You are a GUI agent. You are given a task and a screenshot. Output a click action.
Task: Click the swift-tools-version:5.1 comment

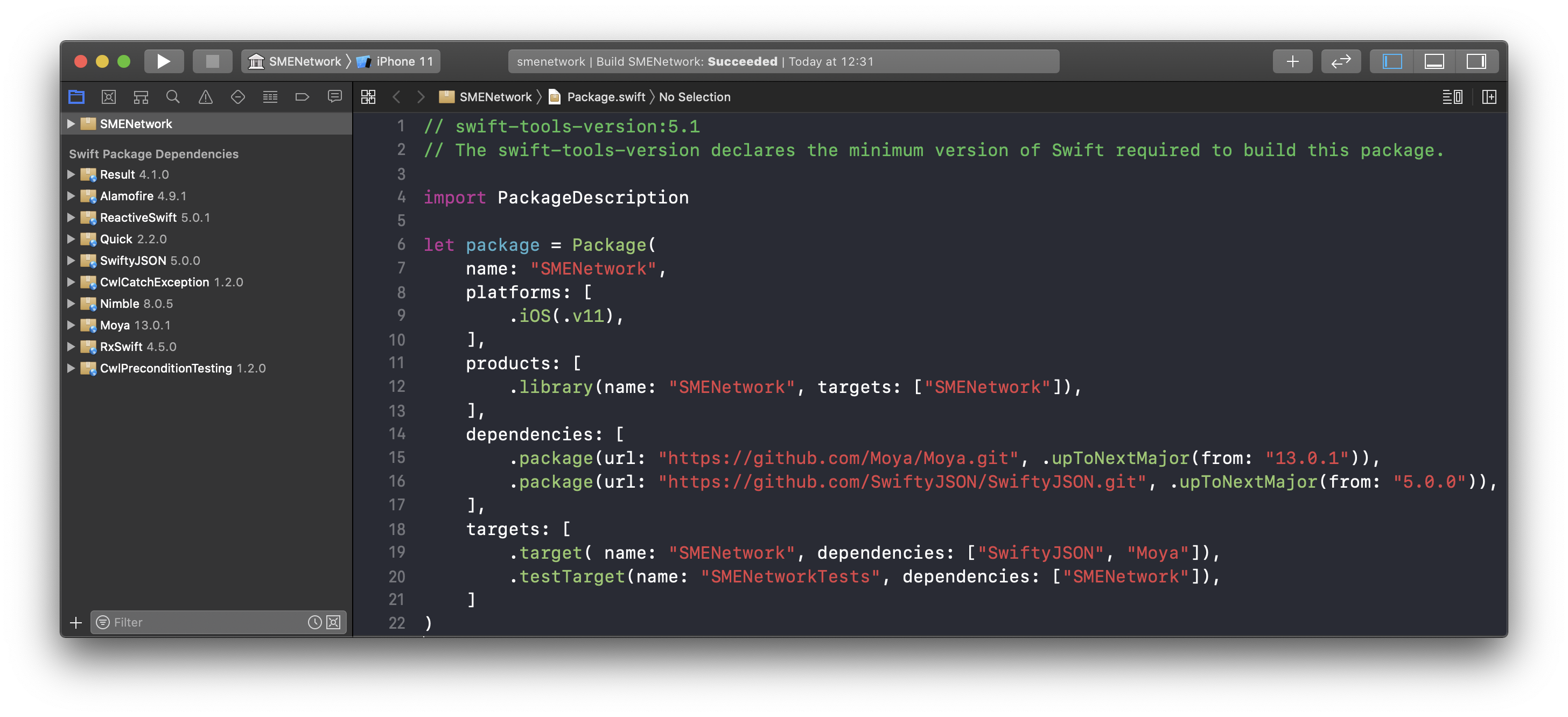(562, 126)
